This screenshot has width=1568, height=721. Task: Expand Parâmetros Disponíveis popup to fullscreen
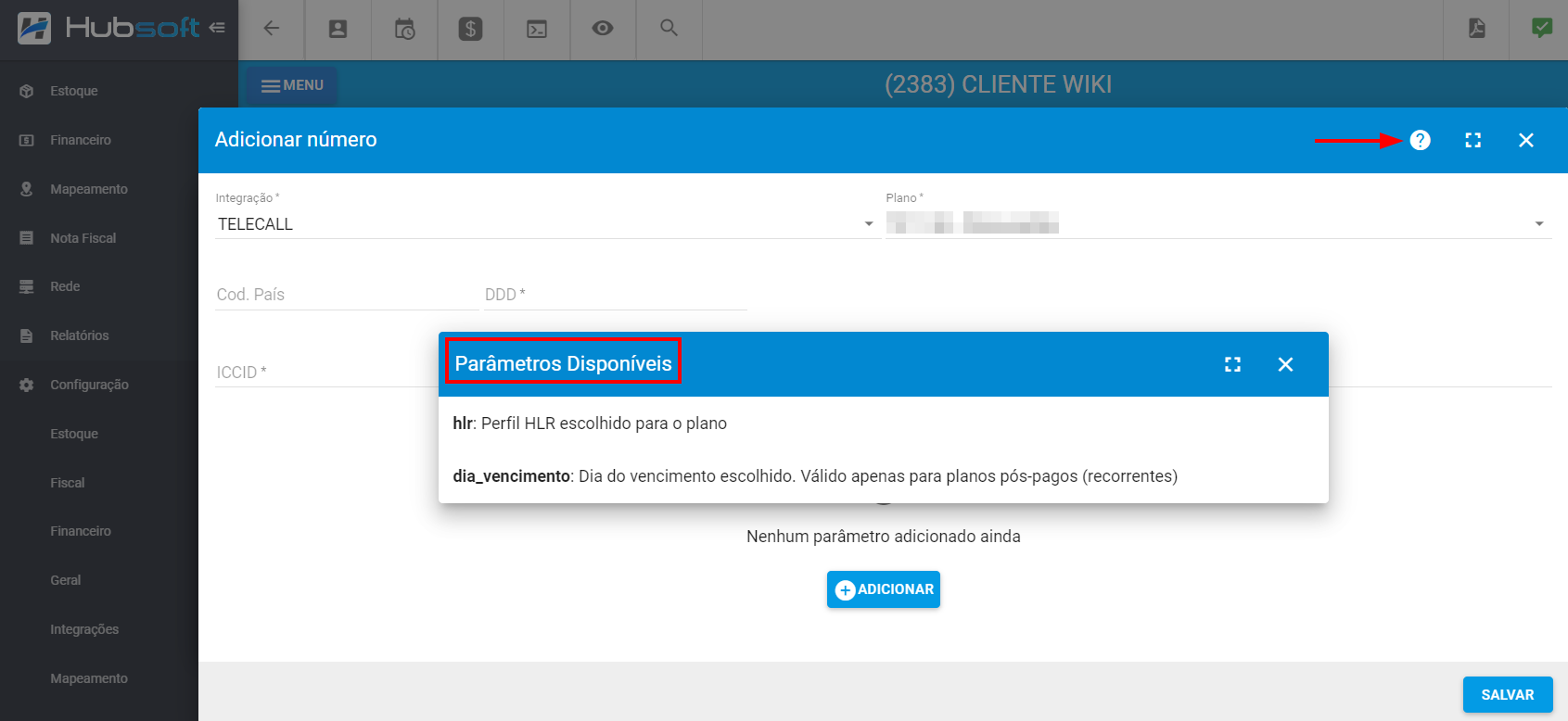click(x=1232, y=364)
